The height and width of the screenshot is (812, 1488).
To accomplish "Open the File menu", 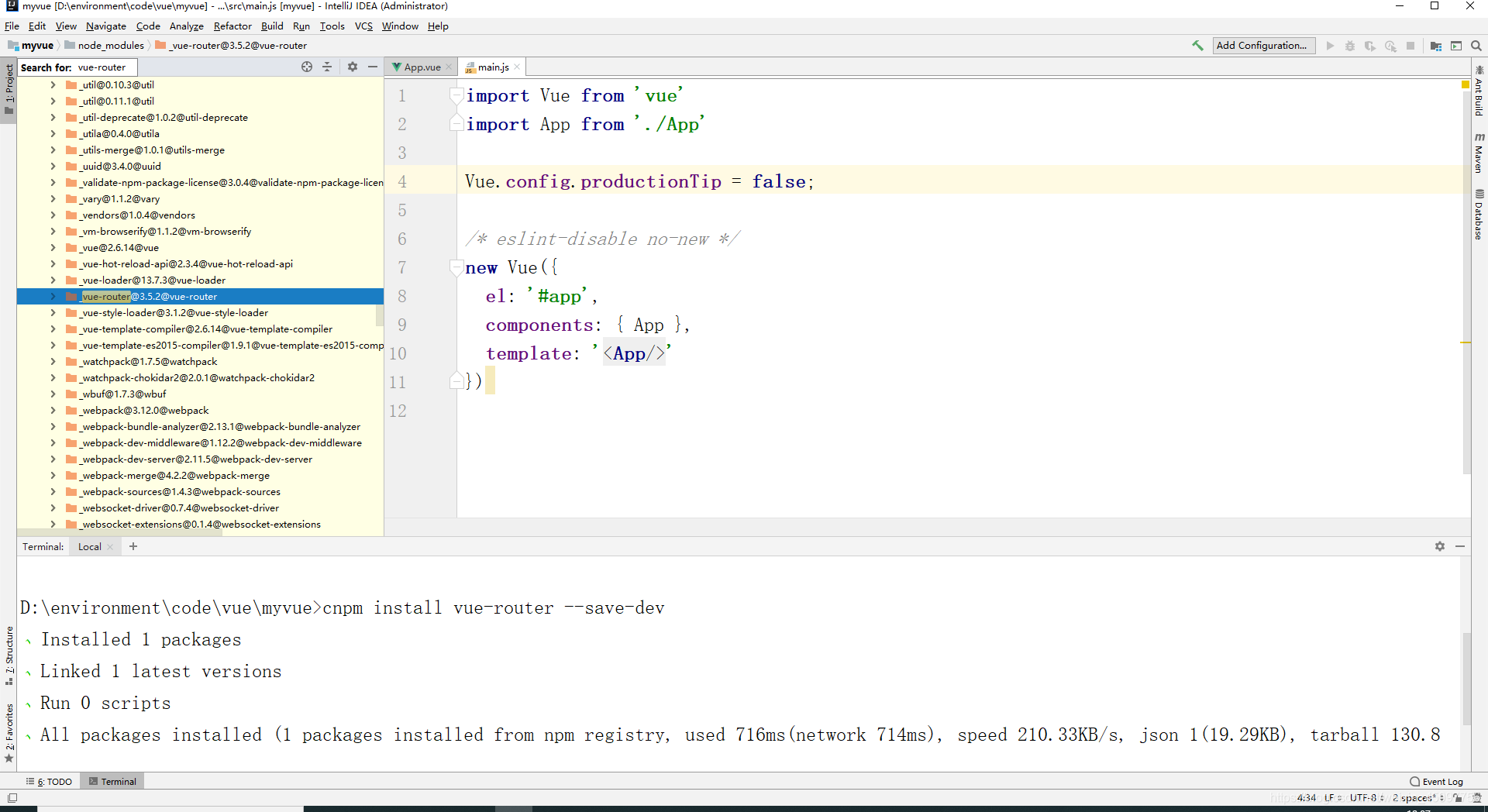I will 12,26.
